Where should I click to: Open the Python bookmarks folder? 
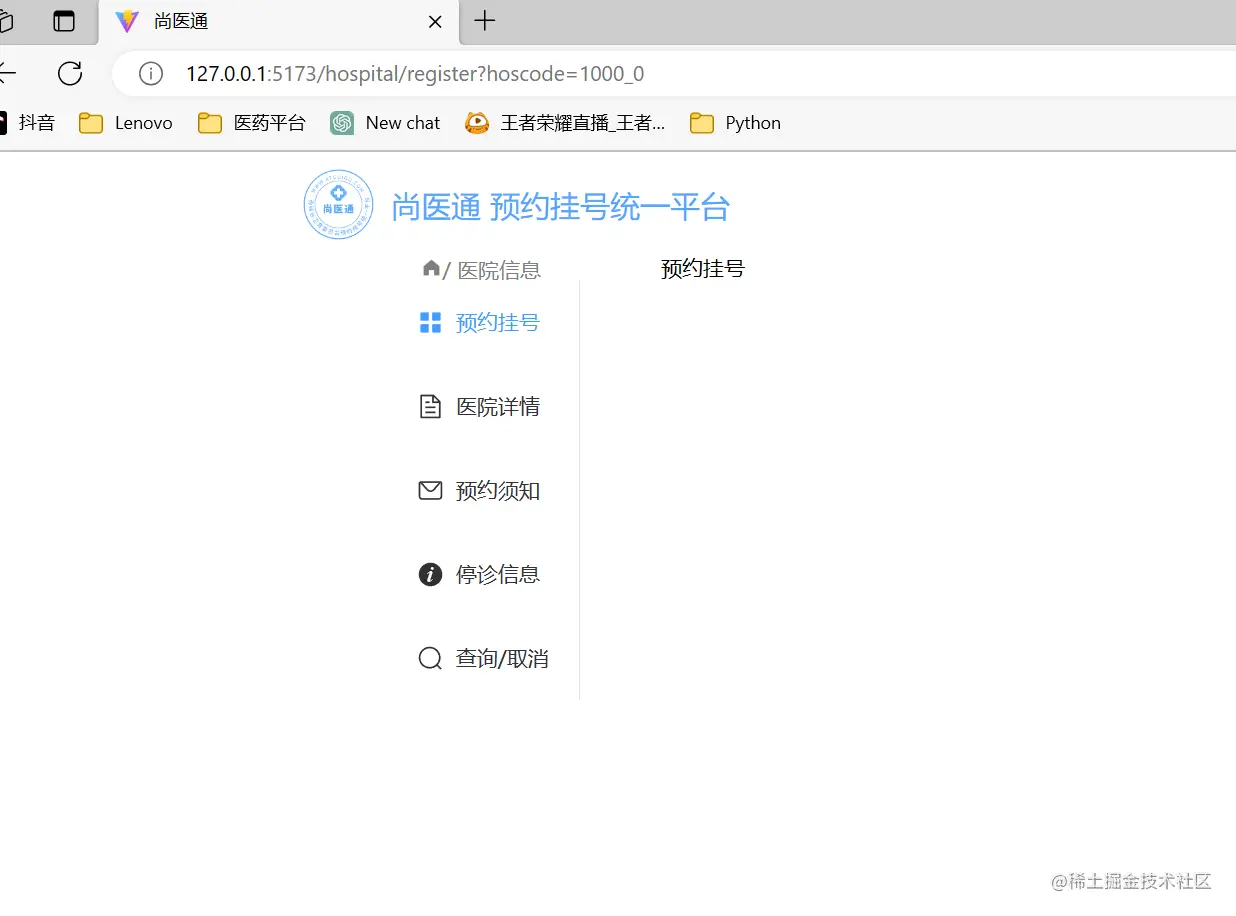[x=736, y=123]
